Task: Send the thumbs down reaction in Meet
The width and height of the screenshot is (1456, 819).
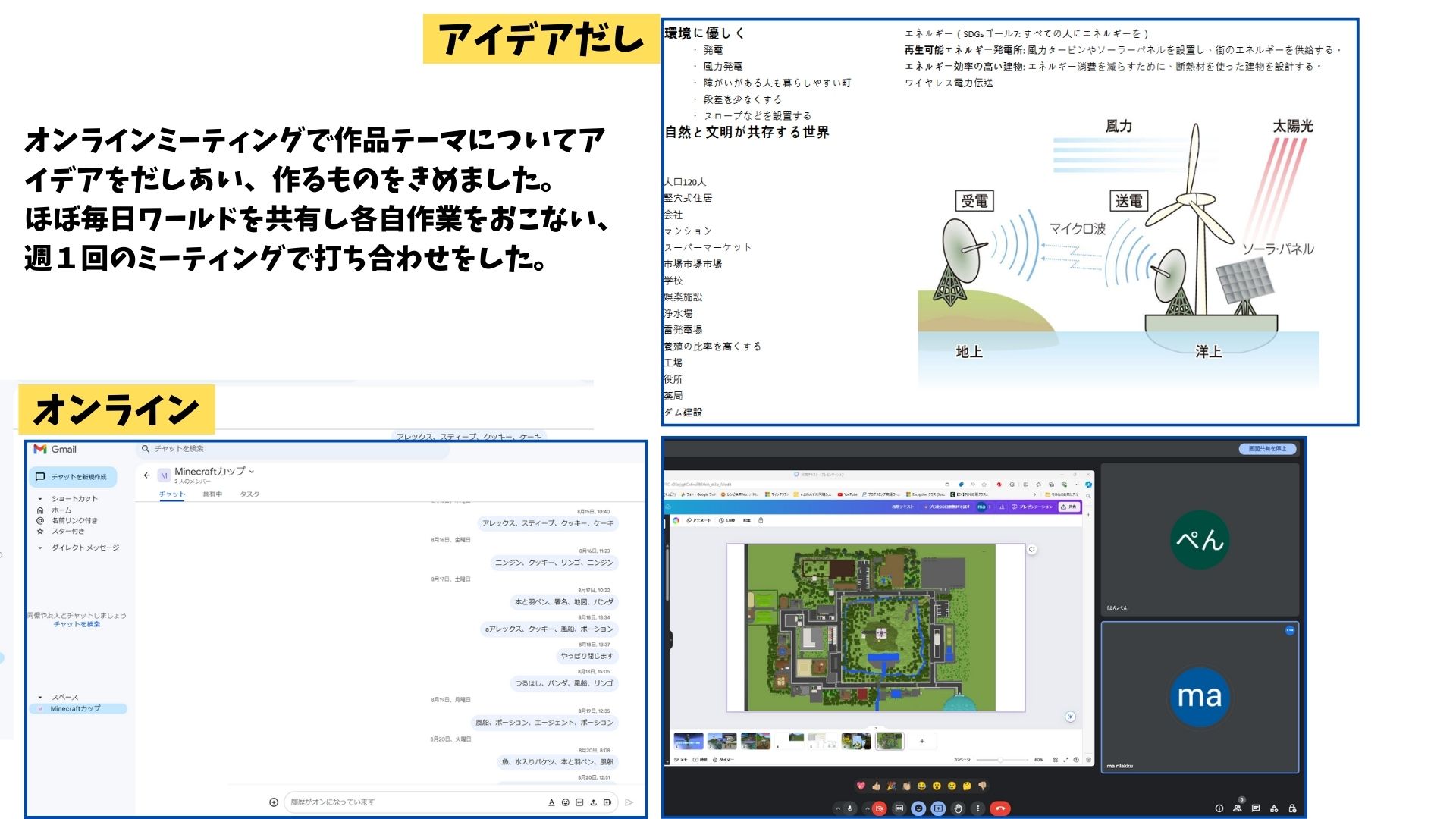Action: tap(982, 786)
